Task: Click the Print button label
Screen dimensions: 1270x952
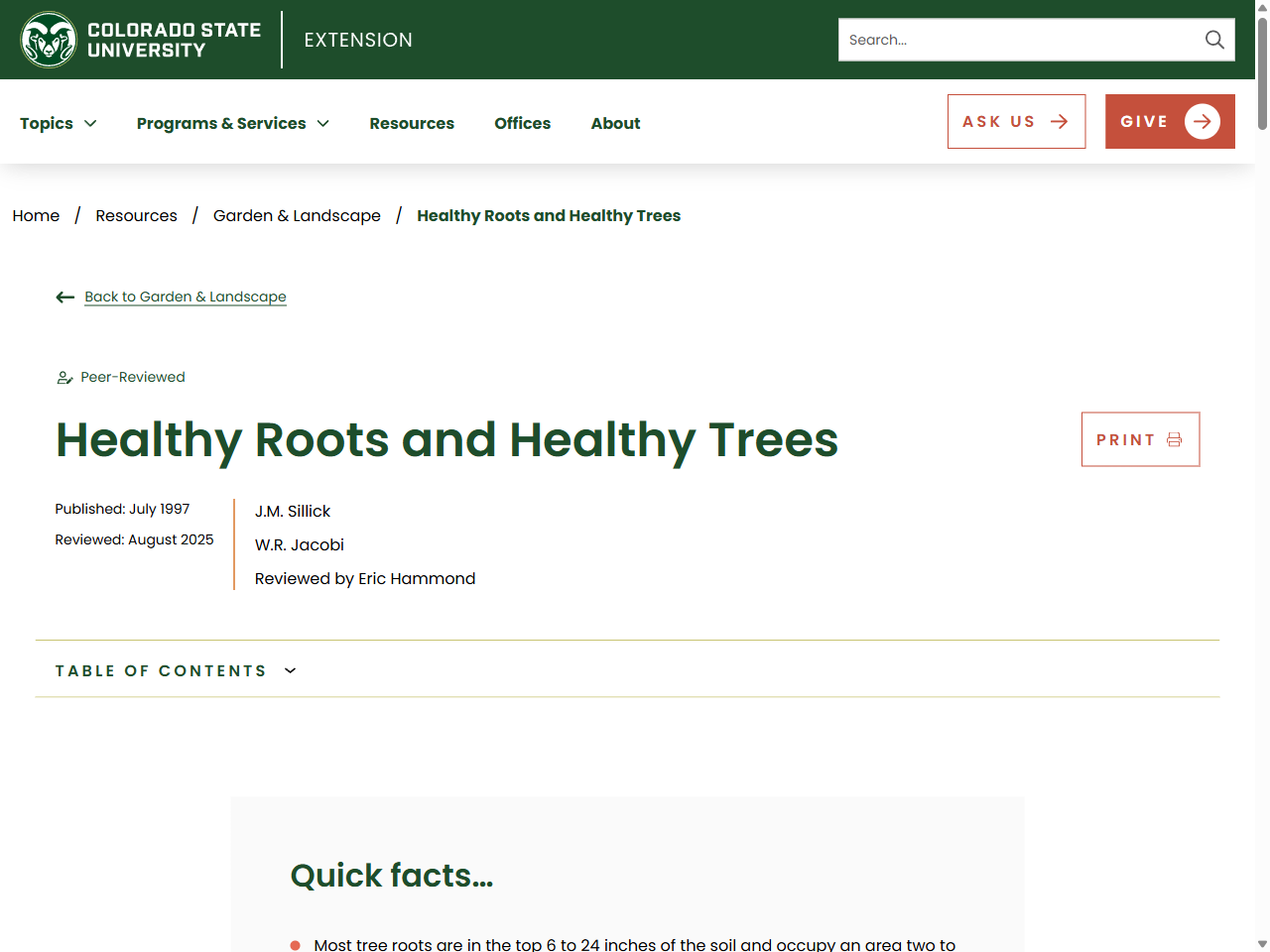Action: [x=1125, y=440]
